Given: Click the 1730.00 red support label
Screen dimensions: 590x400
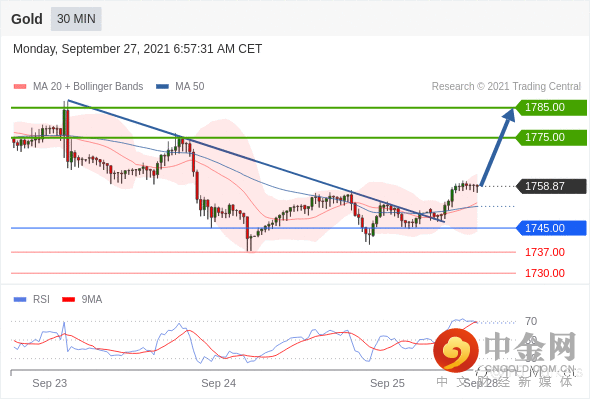Looking at the screenshot, I should click(545, 273).
